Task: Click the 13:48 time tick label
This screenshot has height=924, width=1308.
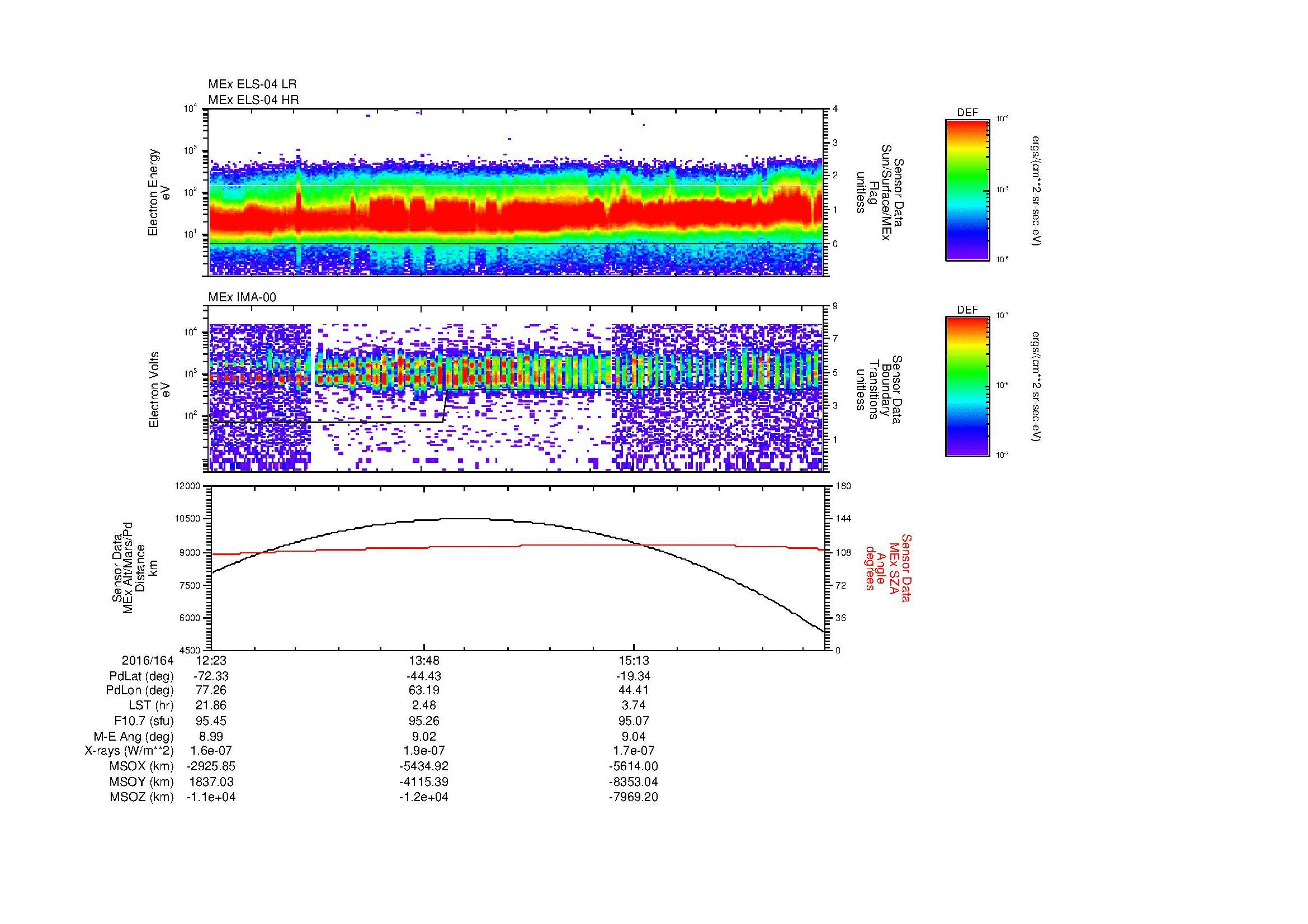Action: point(423,661)
